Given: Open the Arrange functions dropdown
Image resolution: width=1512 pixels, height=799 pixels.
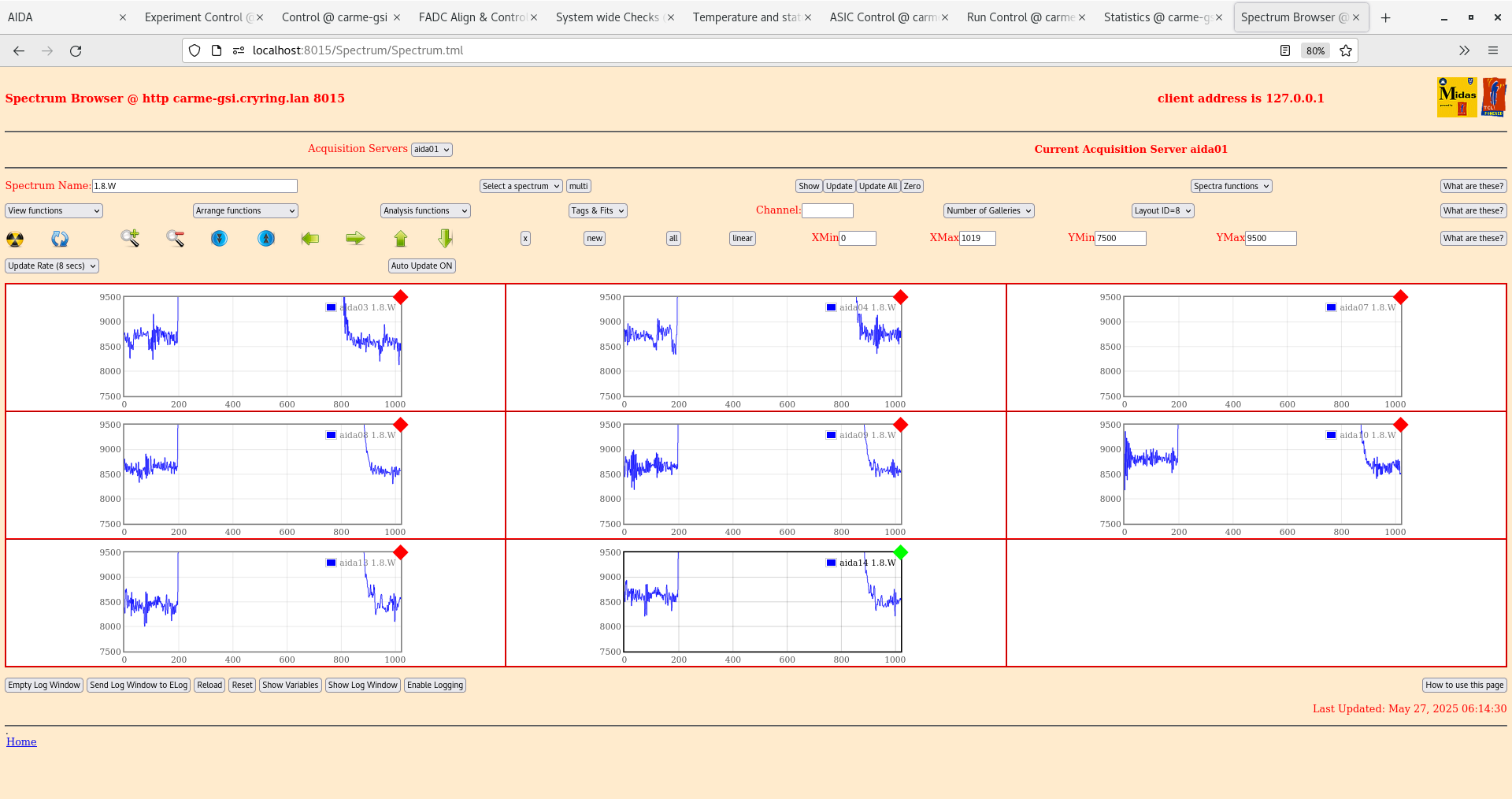Looking at the screenshot, I should pos(245,210).
